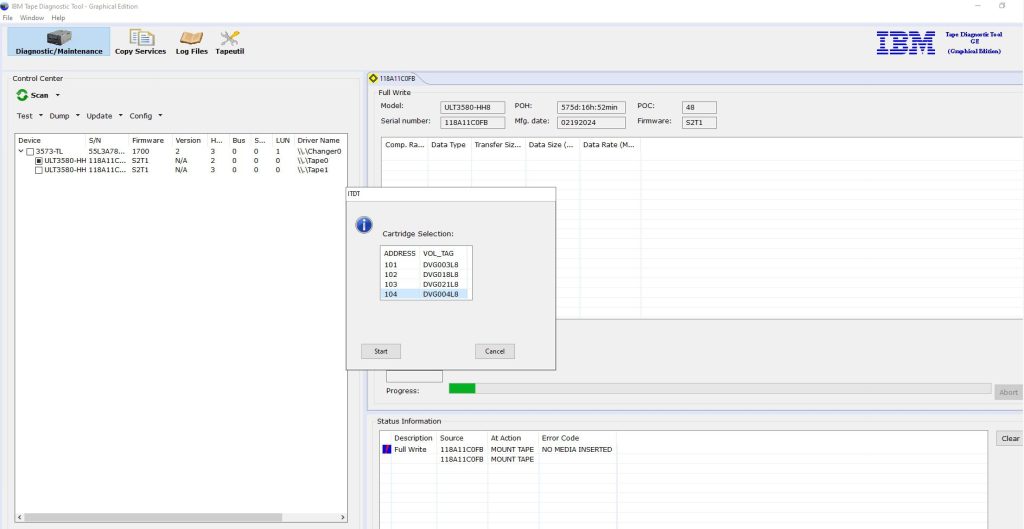This screenshot has width=1024, height=529.
Task: Click the POH field 575d:16h:52min
Action: 591,107
